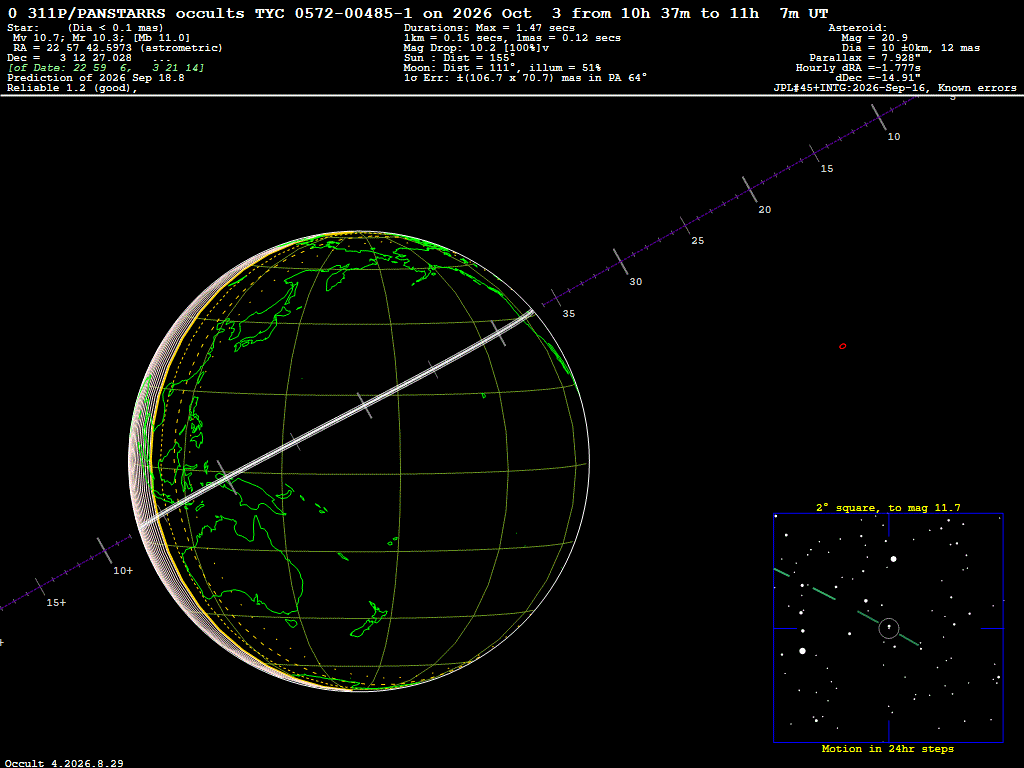This screenshot has height=768, width=1024.
Task: Select the minute 25 tick label
Action: [697, 241]
